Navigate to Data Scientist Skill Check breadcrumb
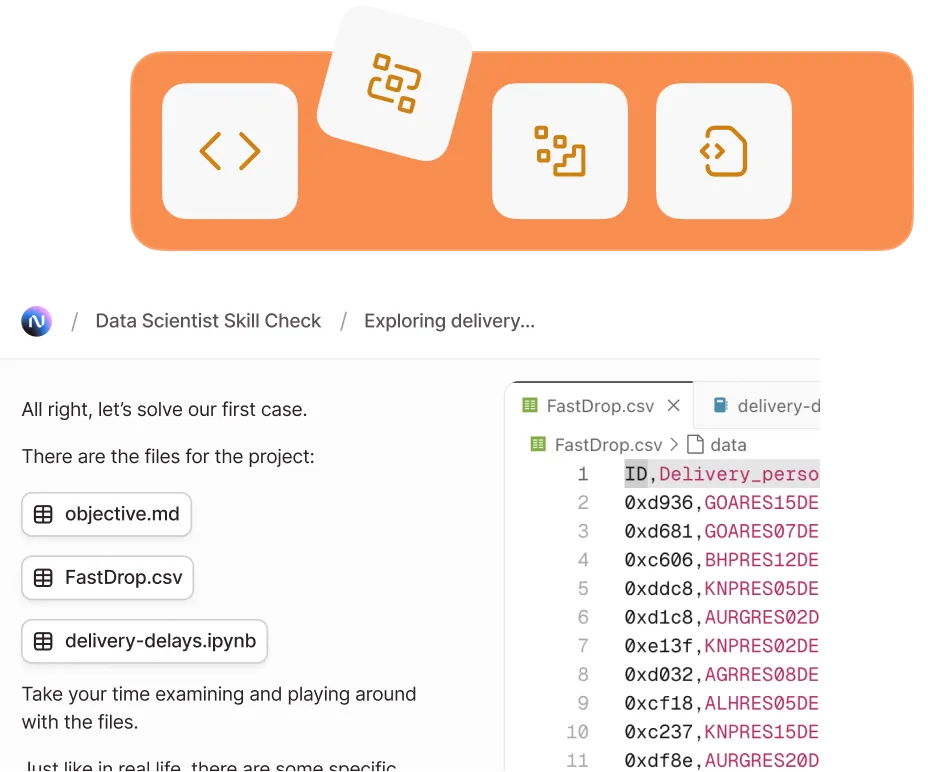This screenshot has width=928, height=772. [x=208, y=321]
